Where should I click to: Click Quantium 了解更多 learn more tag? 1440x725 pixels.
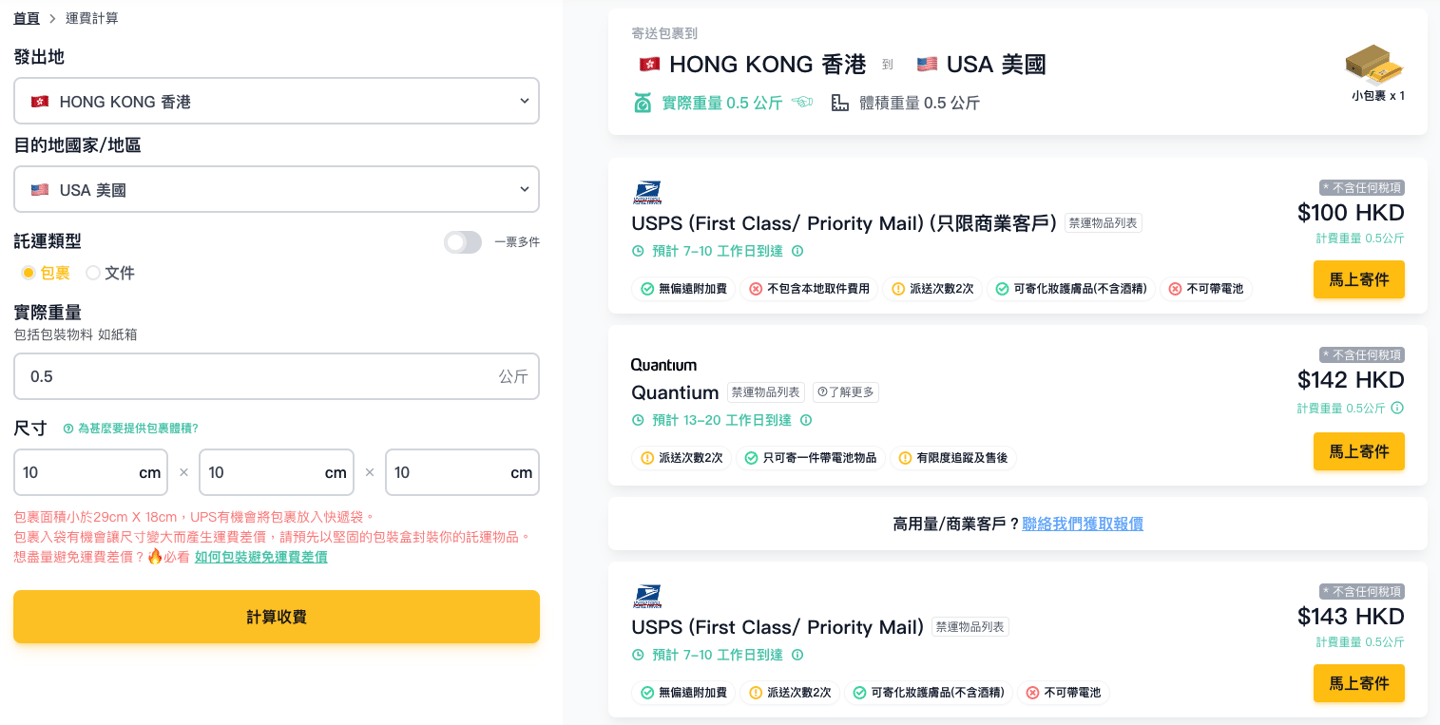tap(845, 392)
